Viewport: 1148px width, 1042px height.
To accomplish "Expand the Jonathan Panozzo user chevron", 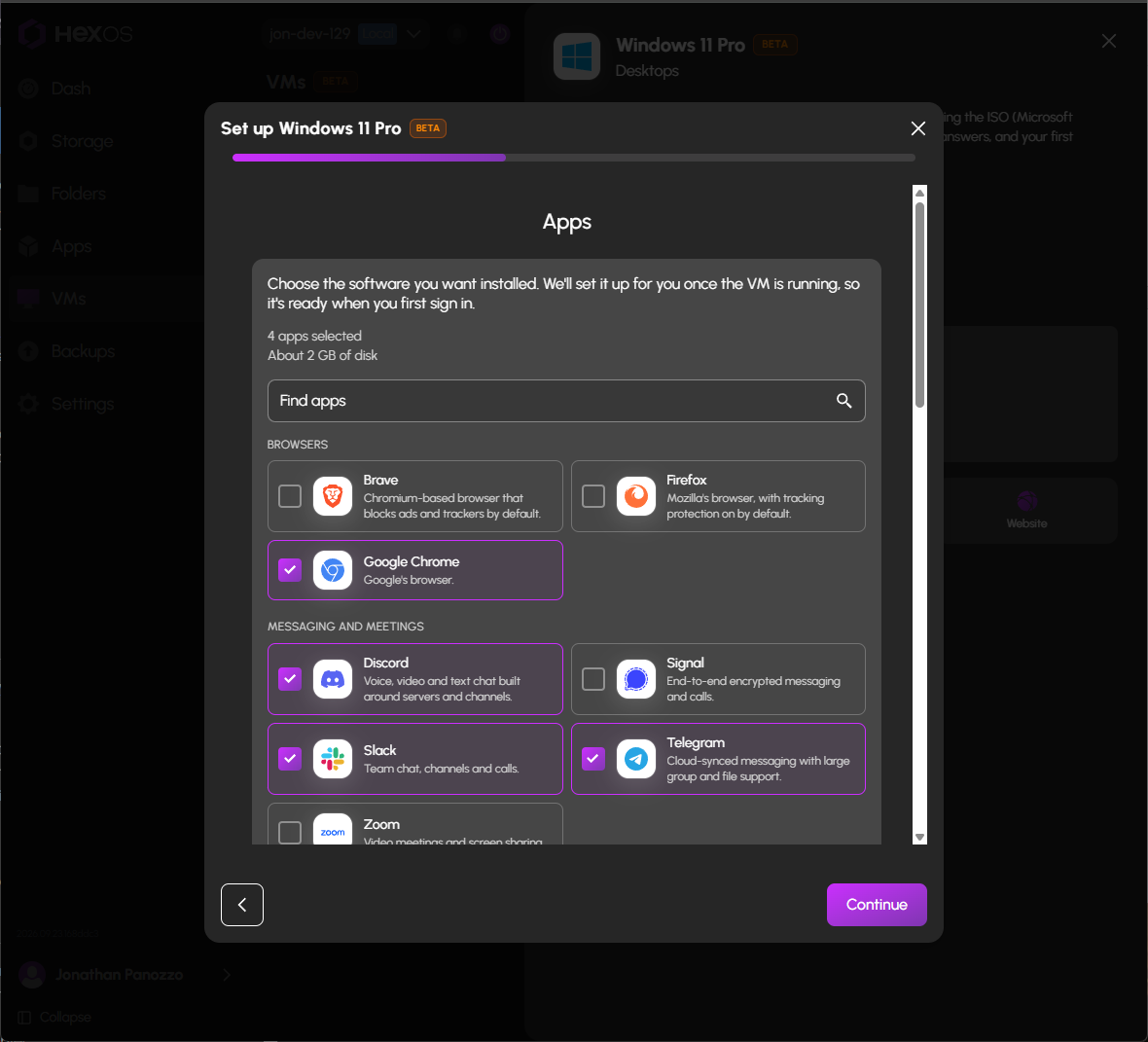I will pos(227,975).
